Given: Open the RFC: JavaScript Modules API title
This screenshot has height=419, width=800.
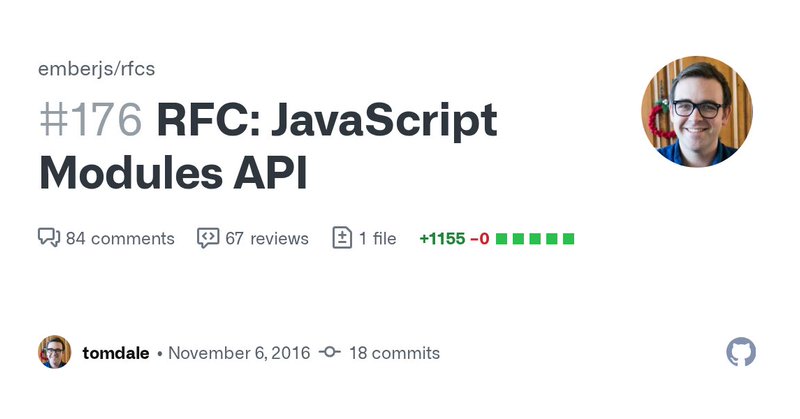Looking at the screenshot, I should click(268, 146).
